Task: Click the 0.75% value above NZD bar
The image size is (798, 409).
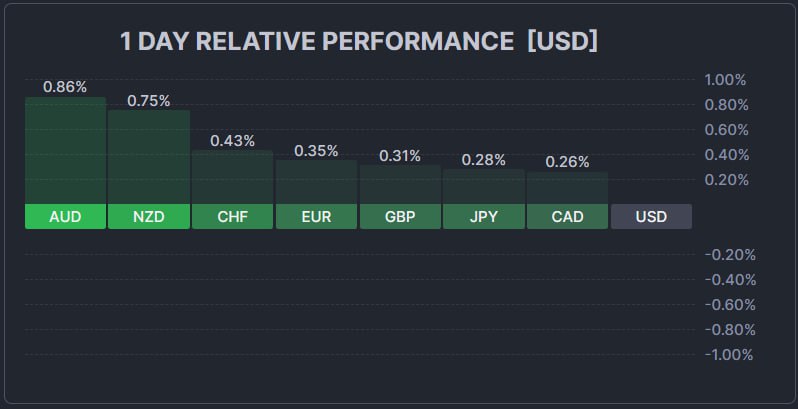Action: point(148,100)
